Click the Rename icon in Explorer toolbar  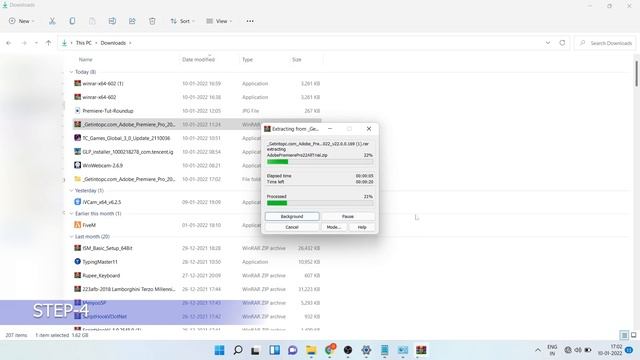(x=112, y=21)
